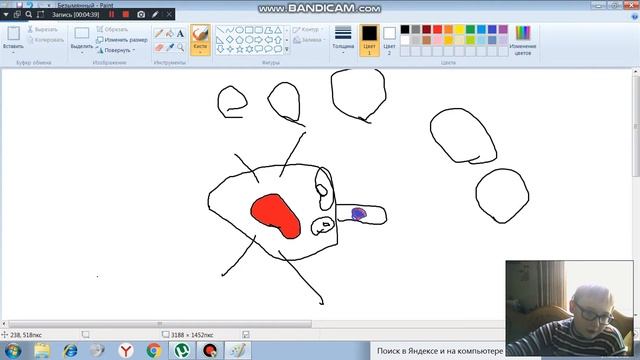Click the Bandicam pencil drawing icon
The height and width of the screenshot is (360, 640).
coord(155,14)
